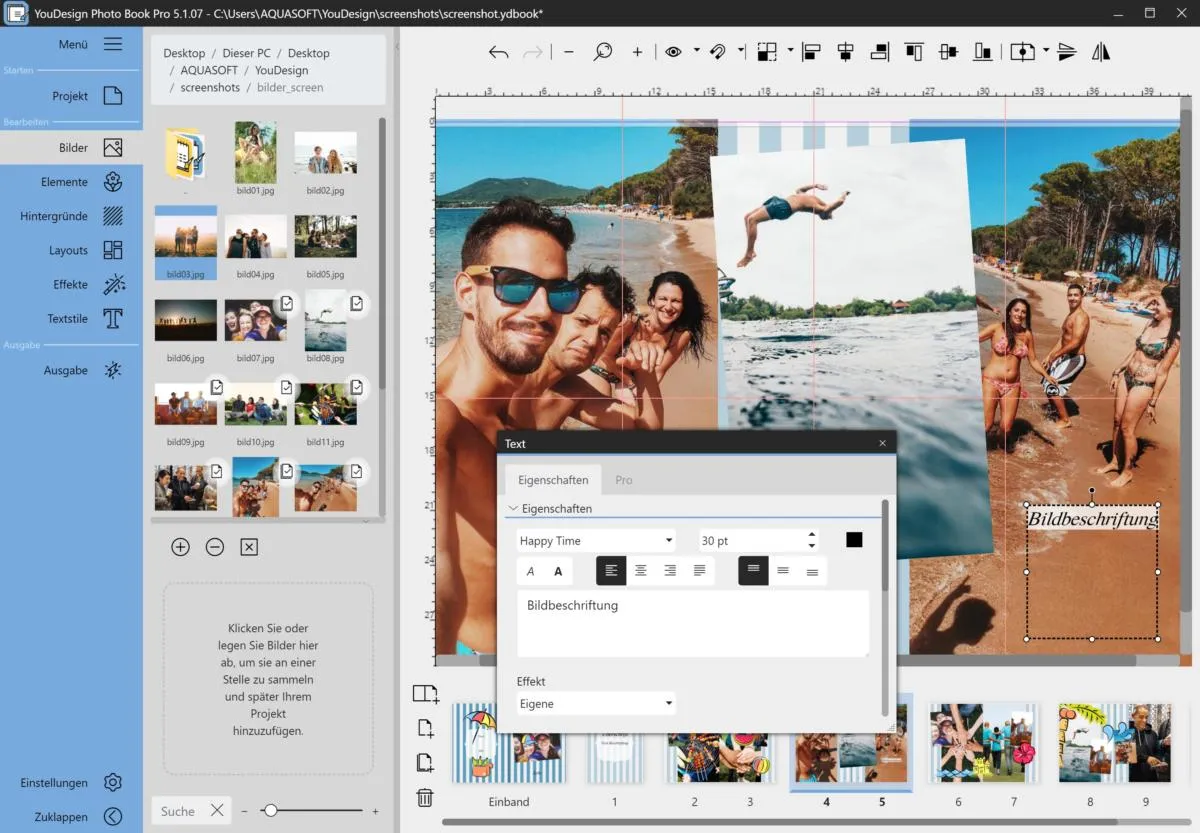Click the flip horizontal mirror icon
The width and height of the screenshot is (1200, 833).
click(1101, 52)
